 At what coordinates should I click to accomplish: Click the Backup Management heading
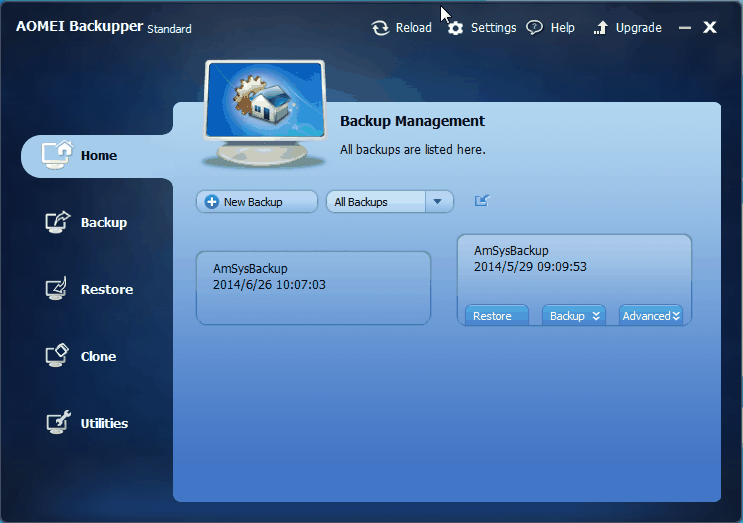(412, 121)
